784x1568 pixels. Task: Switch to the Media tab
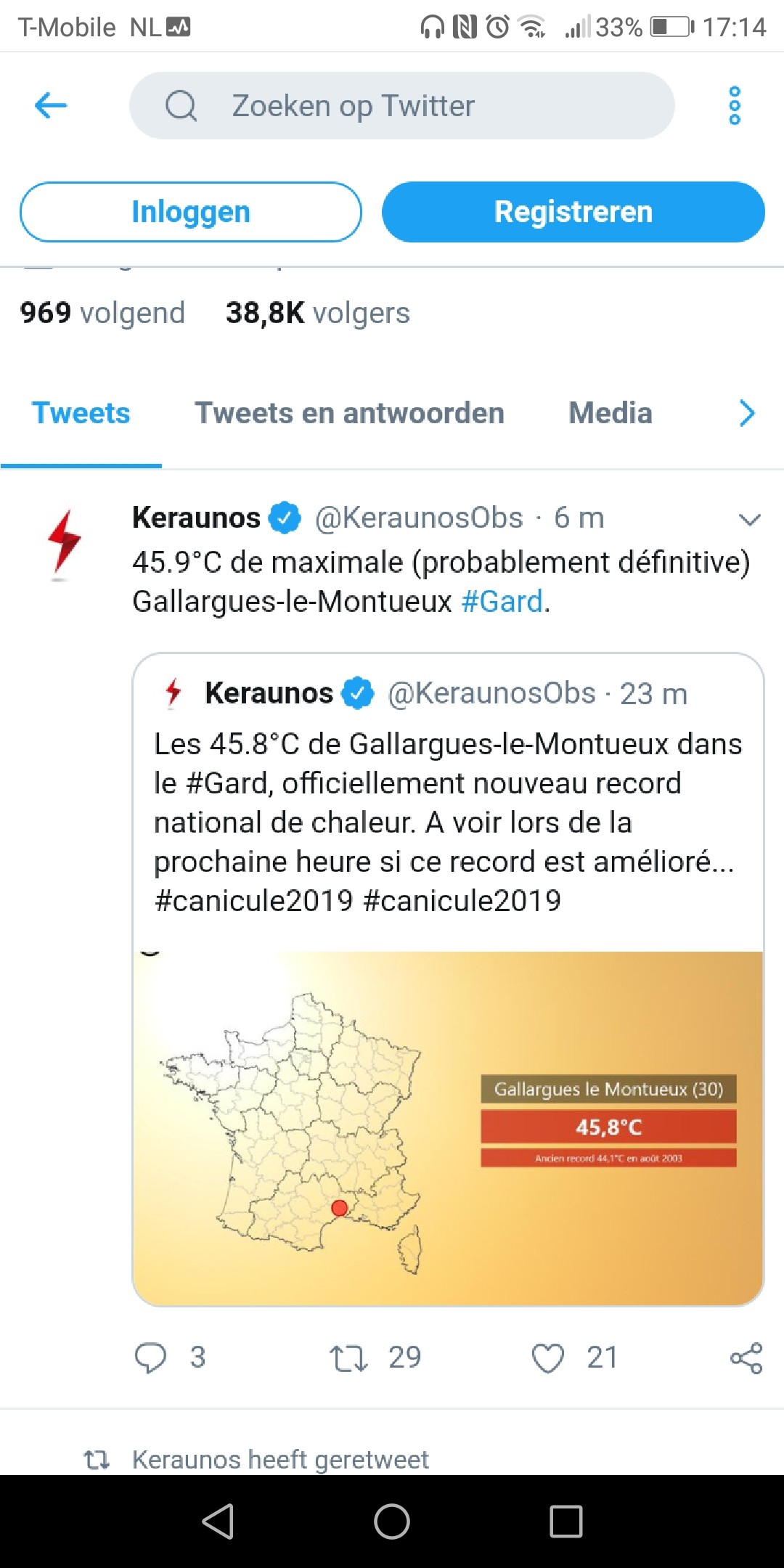(610, 413)
